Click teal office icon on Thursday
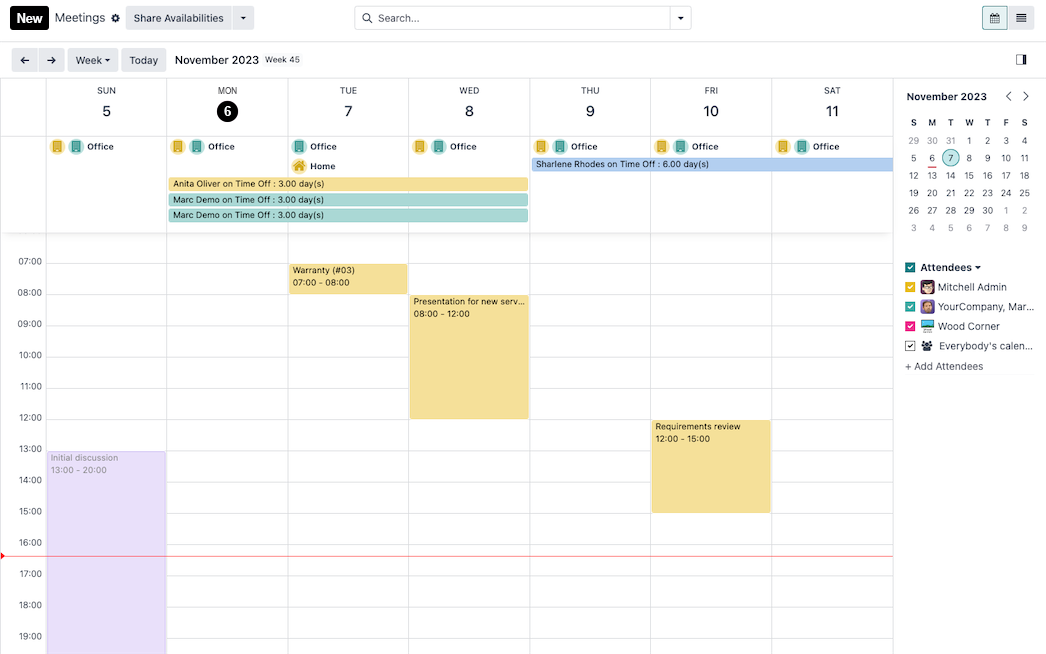The width and height of the screenshot is (1046, 654). pyautogui.click(x=560, y=146)
